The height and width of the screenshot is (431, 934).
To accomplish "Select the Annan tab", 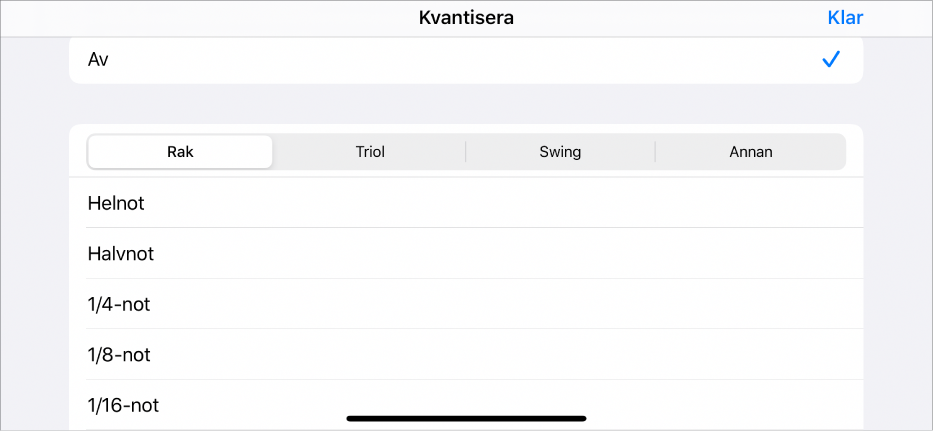I will click(750, 152).
